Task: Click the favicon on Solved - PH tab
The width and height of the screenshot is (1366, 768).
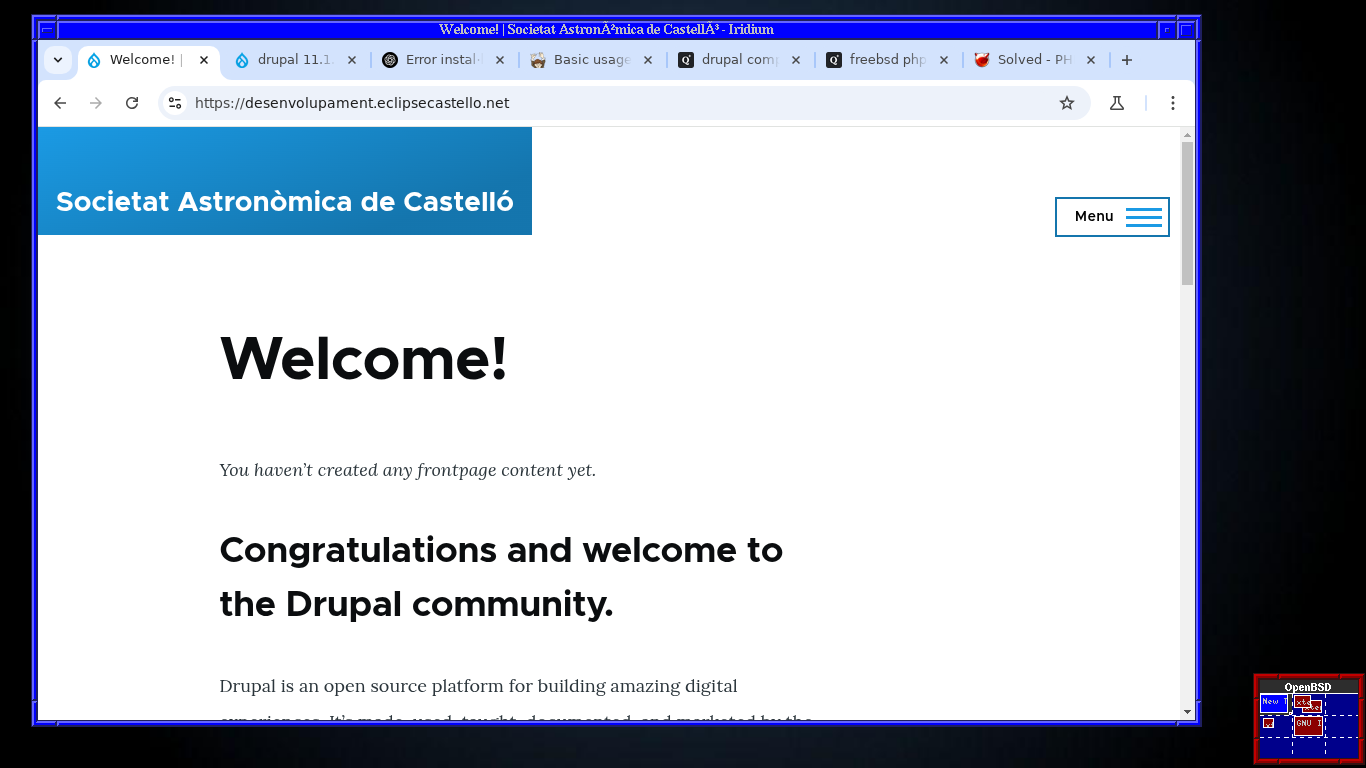Action: pos(982,60)
